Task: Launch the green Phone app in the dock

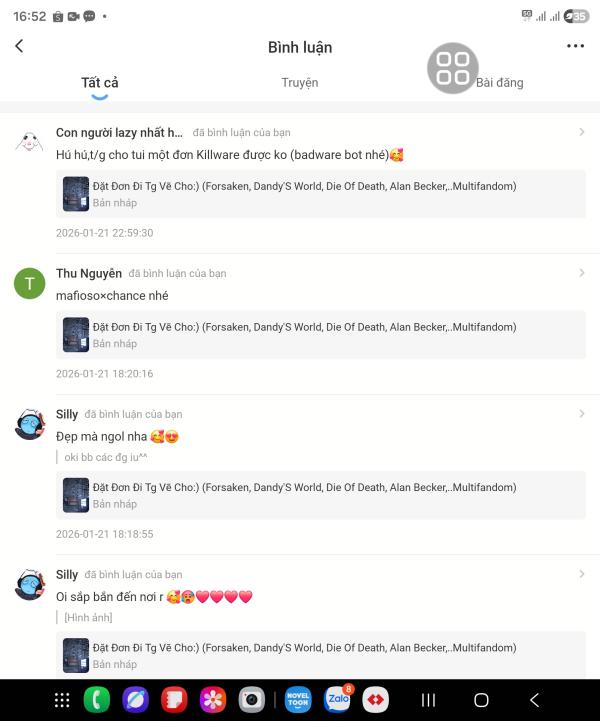Action: (x=97, y=700)
